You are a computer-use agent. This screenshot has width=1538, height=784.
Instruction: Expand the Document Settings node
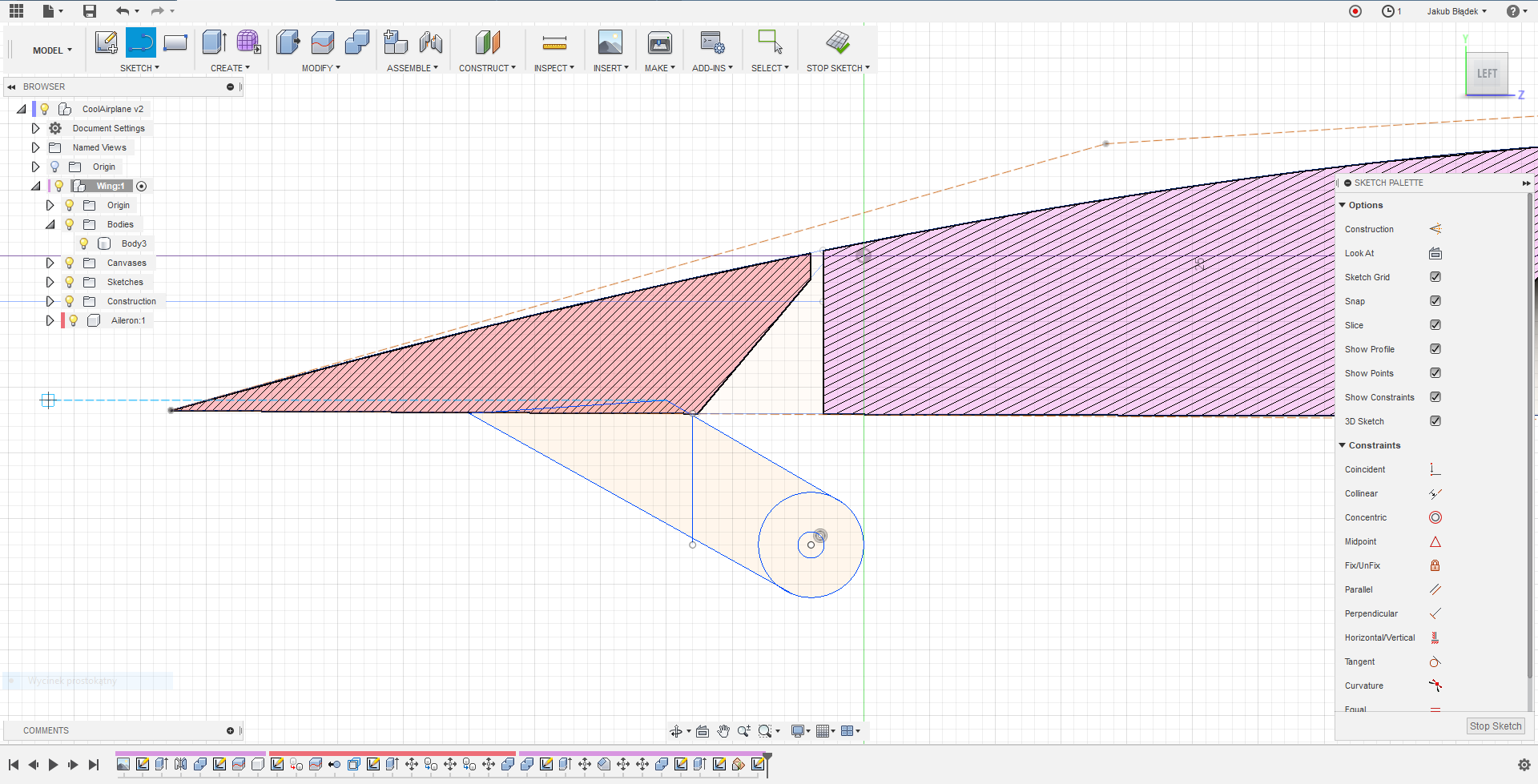point(35,128)
